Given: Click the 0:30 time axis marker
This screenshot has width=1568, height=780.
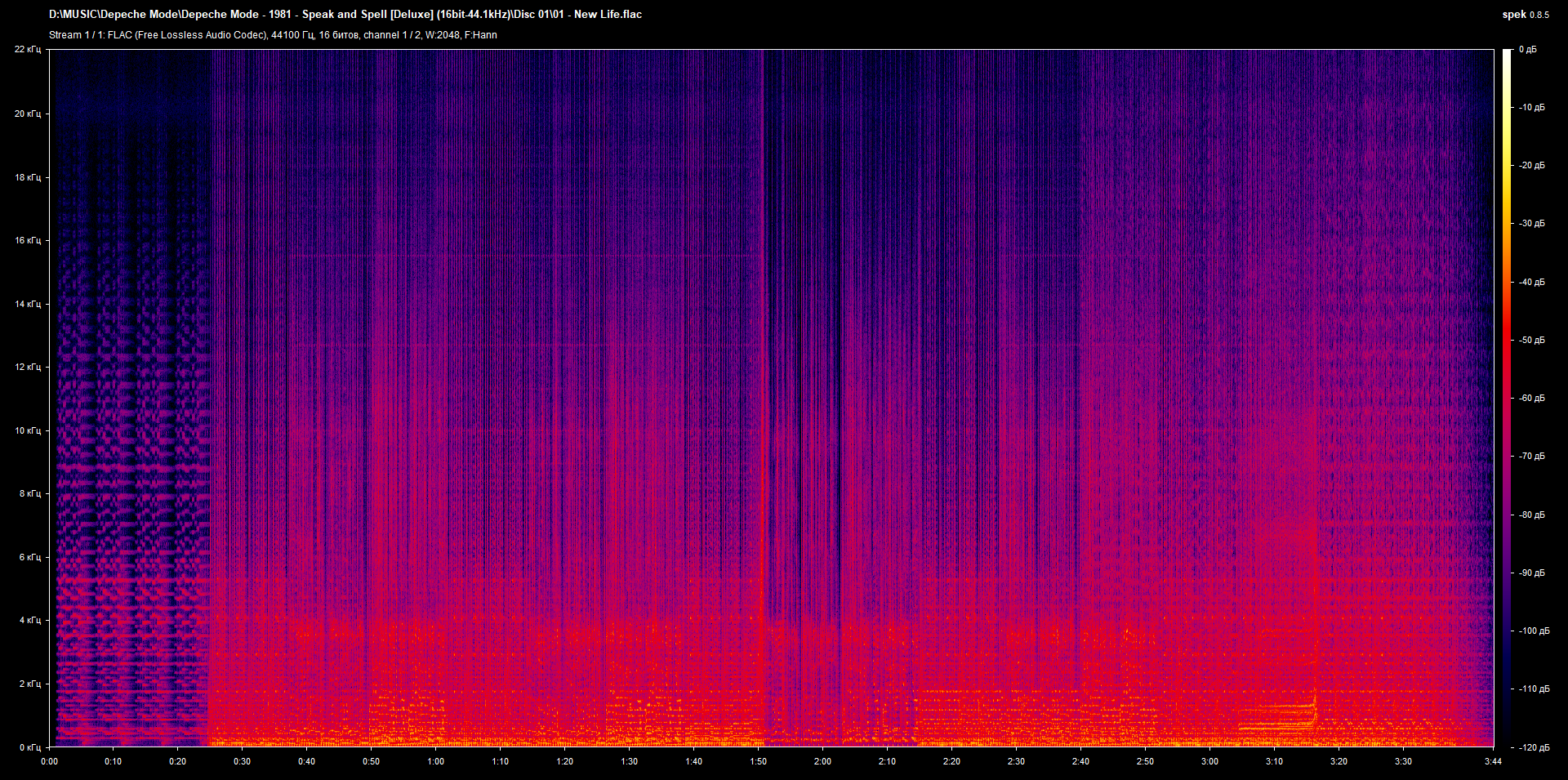Looking at the screenshot, I should [242, 761].
